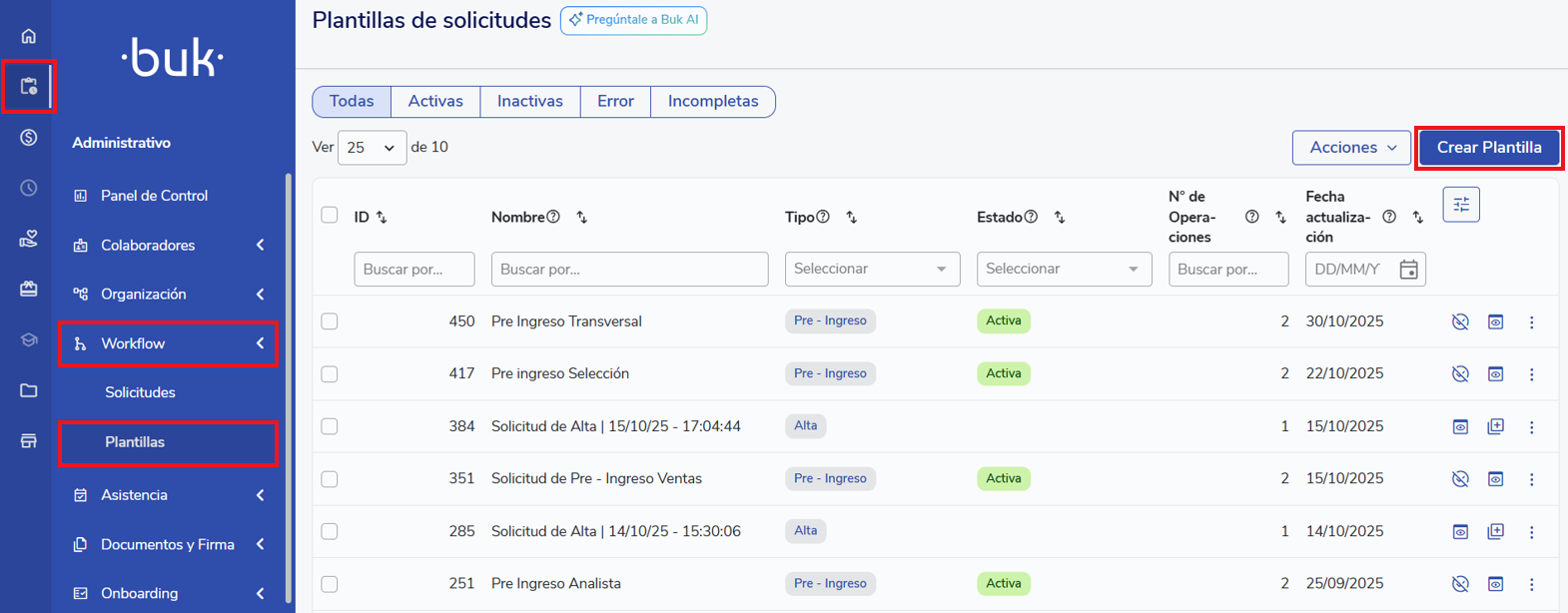Switch to the Inactivas tab
The image size is (1568, 613).
(x=529, y=102)
